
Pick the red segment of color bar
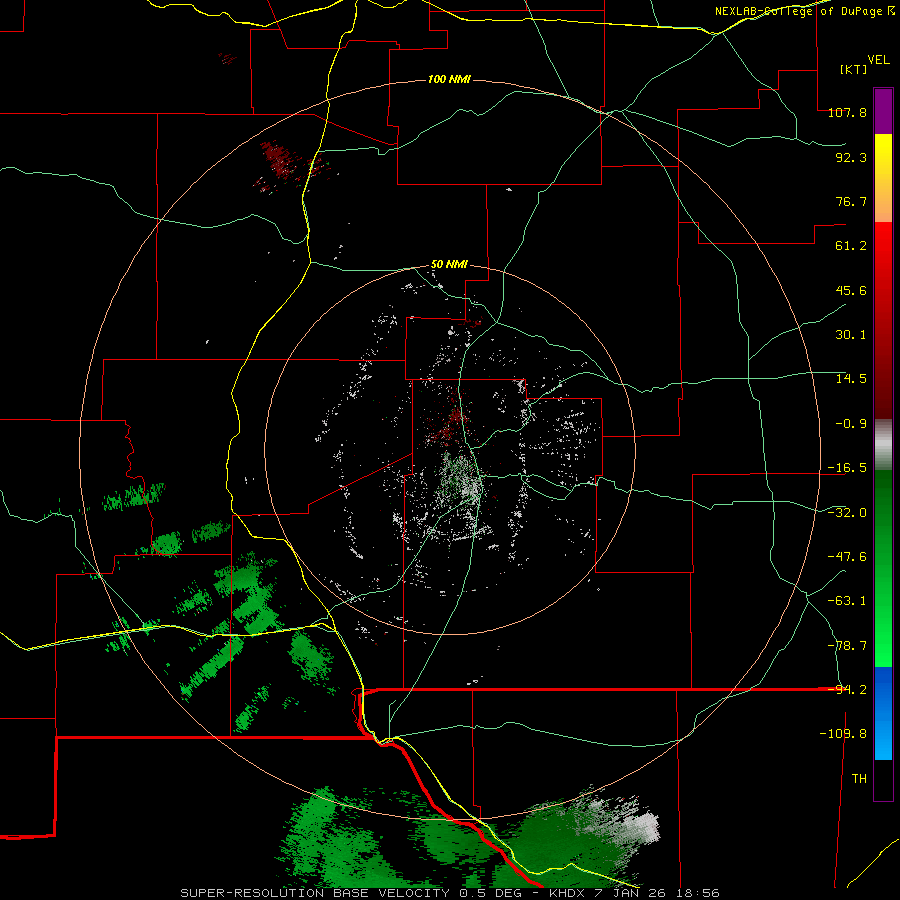(x=883, y=320)
